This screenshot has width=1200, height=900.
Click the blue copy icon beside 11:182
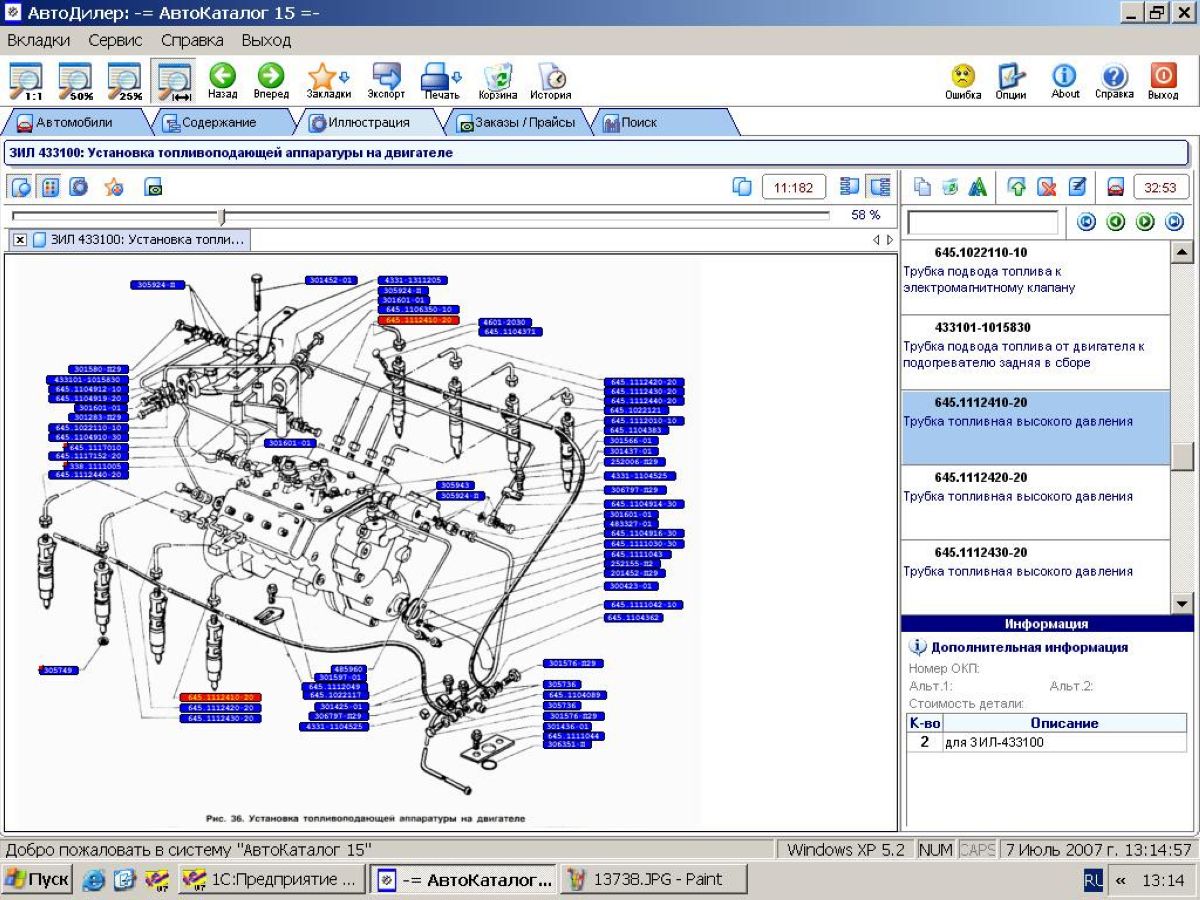[x=742, y=187]
